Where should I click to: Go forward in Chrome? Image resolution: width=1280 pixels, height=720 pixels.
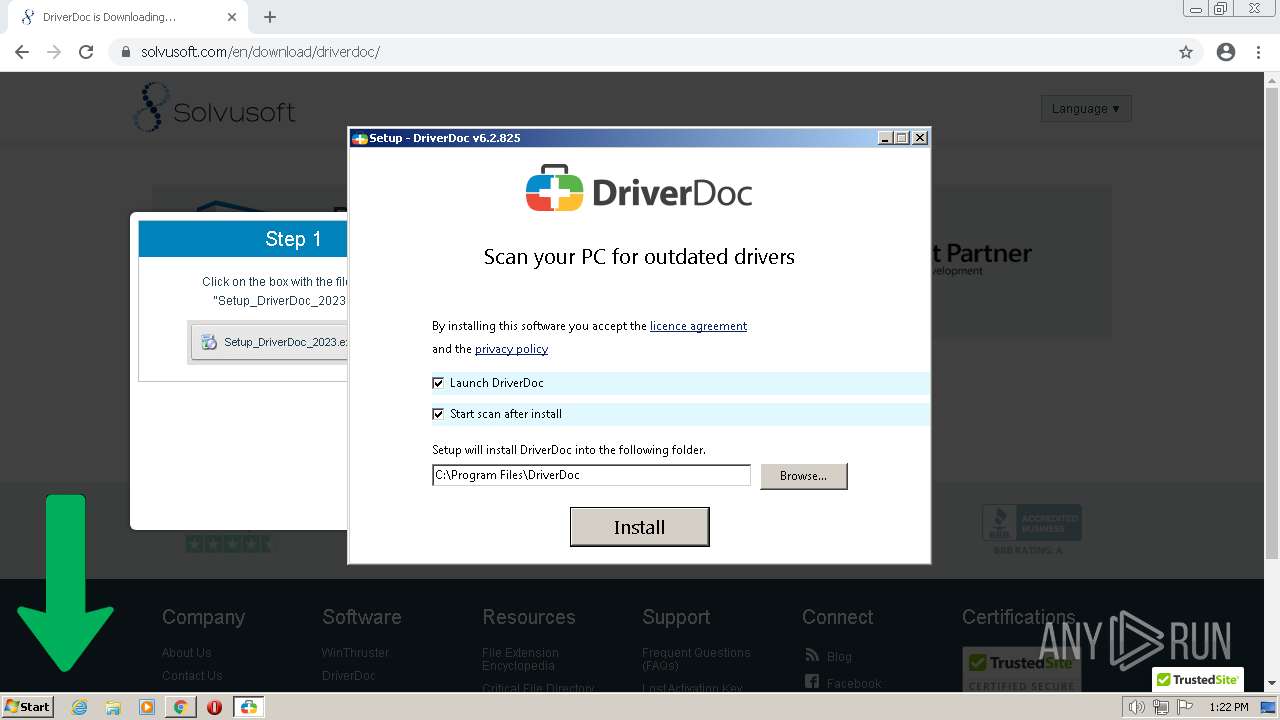[x=54, y=52]
